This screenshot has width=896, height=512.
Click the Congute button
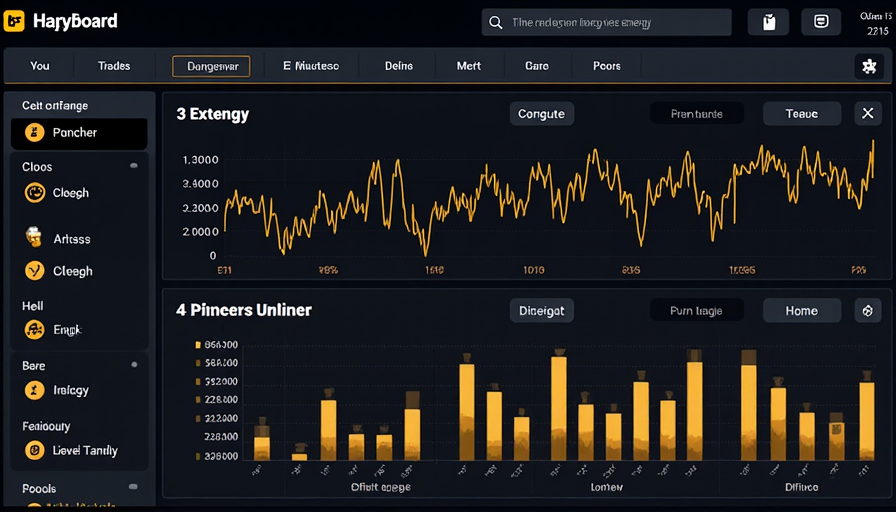coord(541,114)
